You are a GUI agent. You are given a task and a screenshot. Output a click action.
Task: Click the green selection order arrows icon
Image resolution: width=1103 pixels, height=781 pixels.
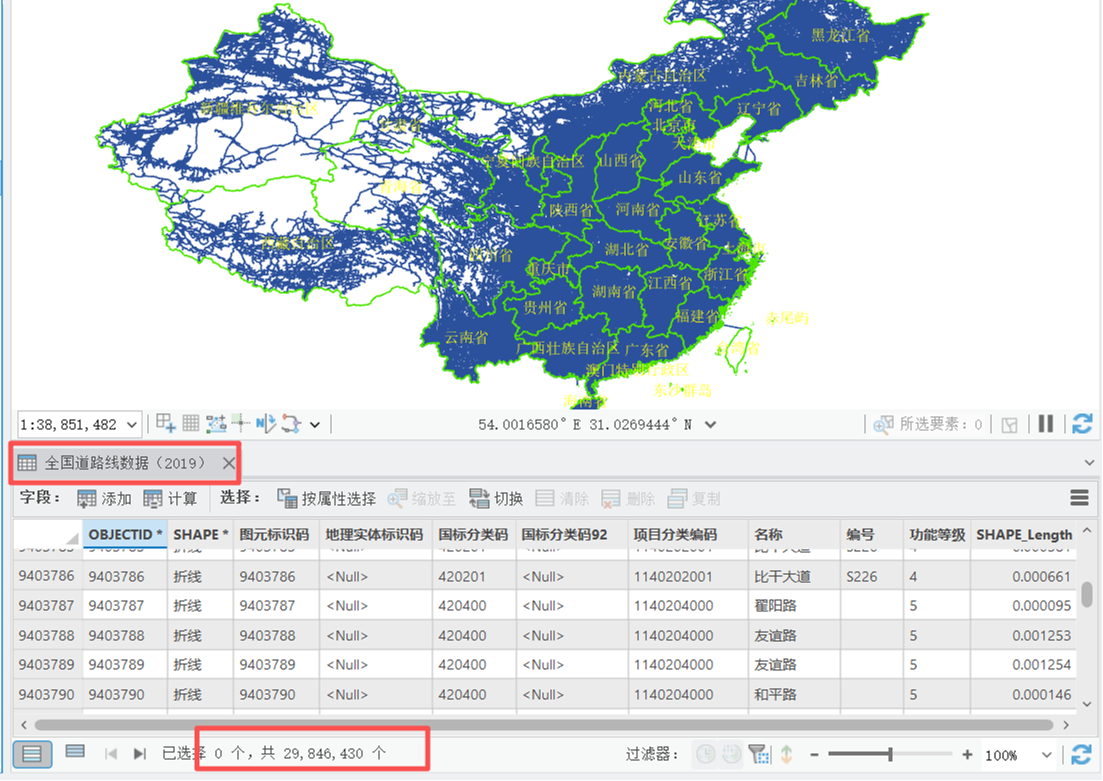click(786, 754)
